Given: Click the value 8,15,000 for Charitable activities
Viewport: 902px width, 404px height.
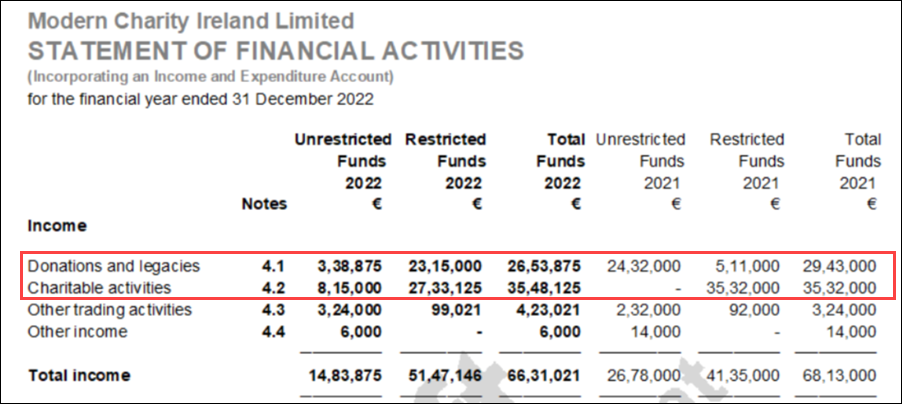Looking at the screenshot, I should tap(349, 288).
